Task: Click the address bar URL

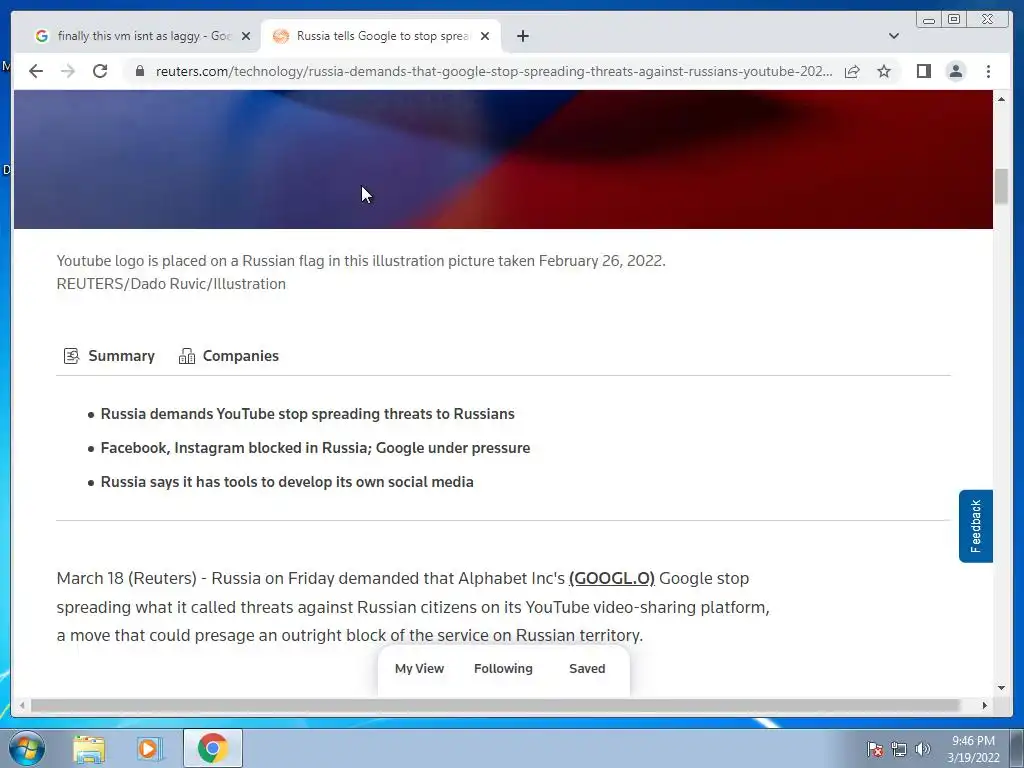Action: click(x=494, y=71)
